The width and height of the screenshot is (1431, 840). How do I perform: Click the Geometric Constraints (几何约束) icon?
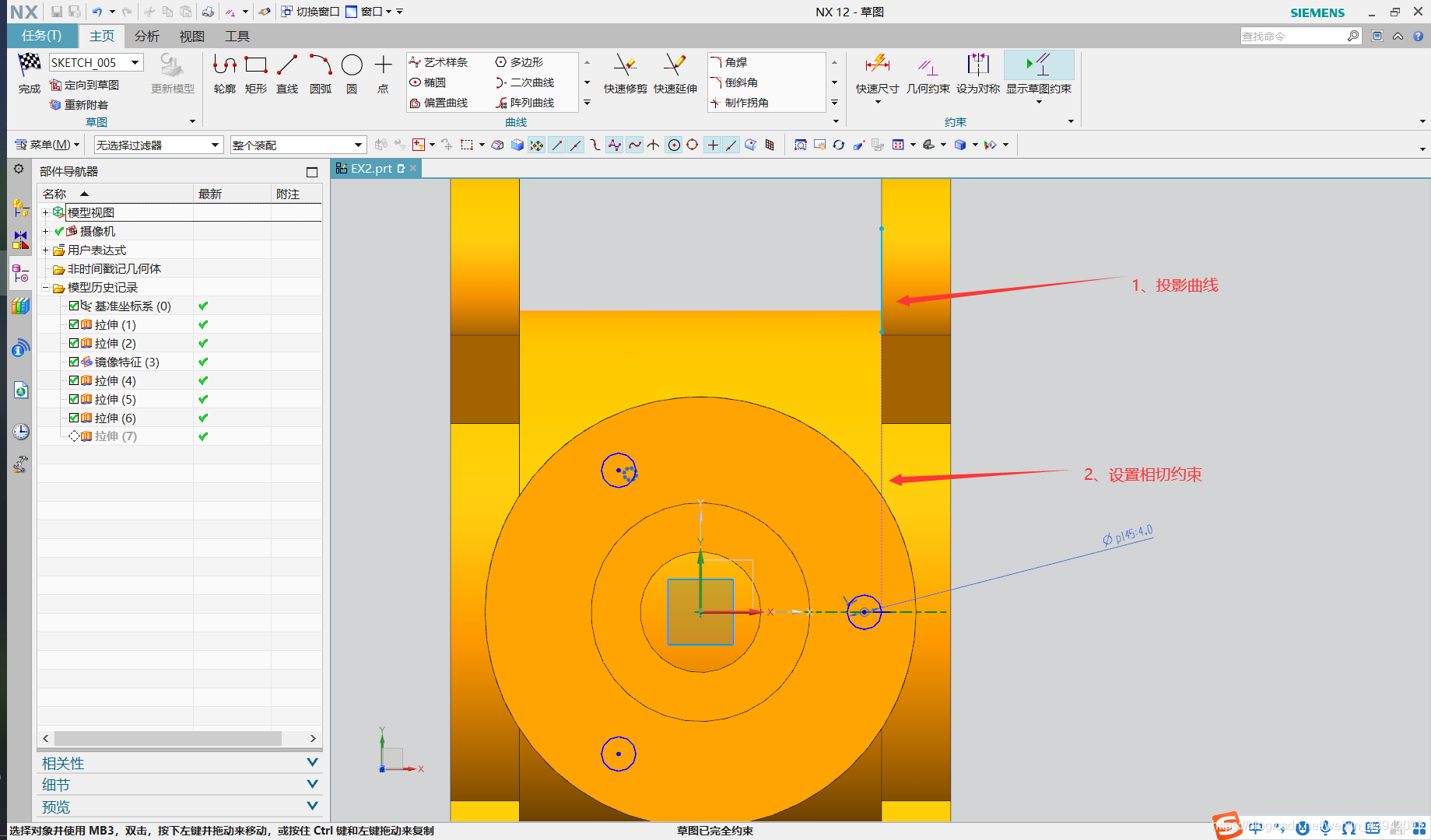[928, 65]
